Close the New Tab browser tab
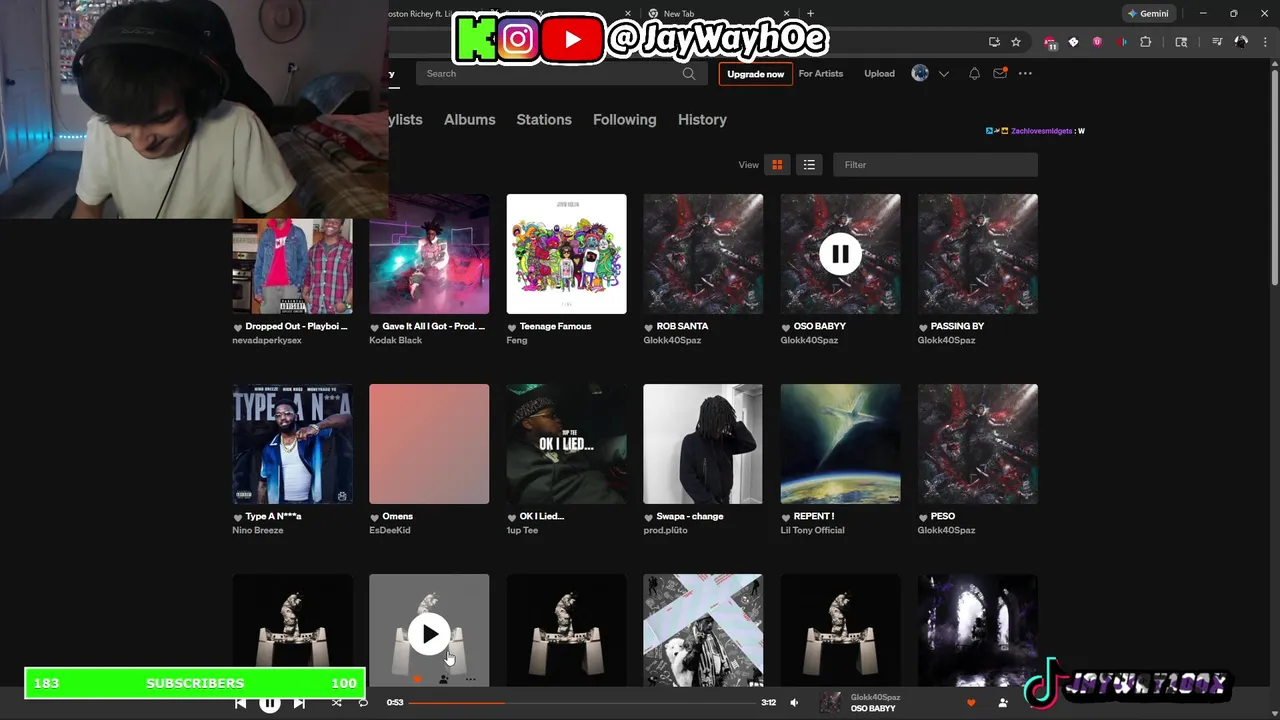Viewport: 1280px width, 720px height. (x=785, y=14)
